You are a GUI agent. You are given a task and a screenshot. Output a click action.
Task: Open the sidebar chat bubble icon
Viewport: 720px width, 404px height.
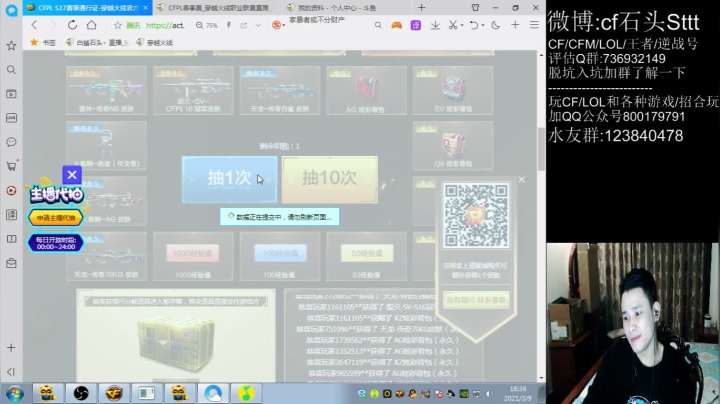pyautogui.click(x=11, y=142)
